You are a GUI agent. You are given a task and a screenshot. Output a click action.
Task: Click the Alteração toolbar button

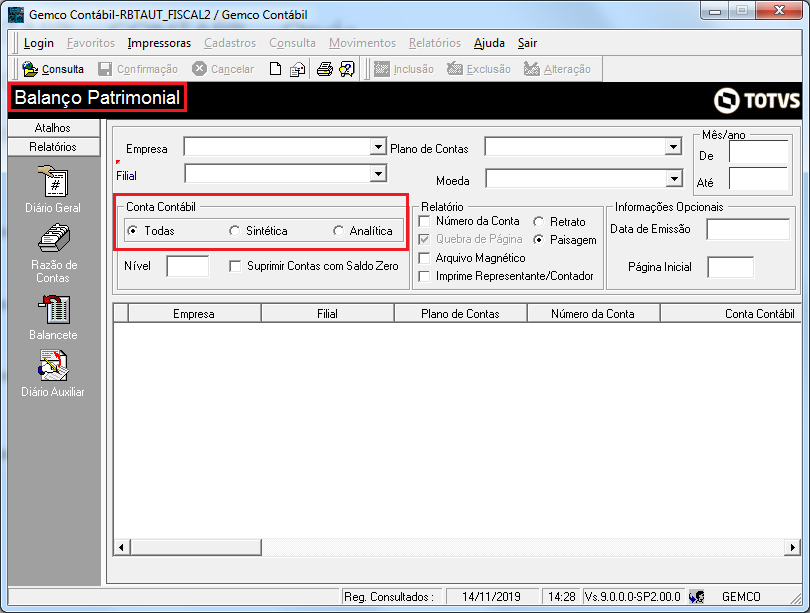point(557,69)
